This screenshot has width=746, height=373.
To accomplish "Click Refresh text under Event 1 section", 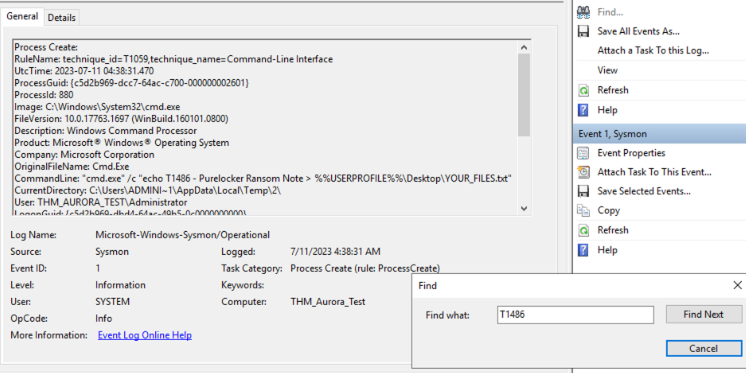I will point(613,230).
